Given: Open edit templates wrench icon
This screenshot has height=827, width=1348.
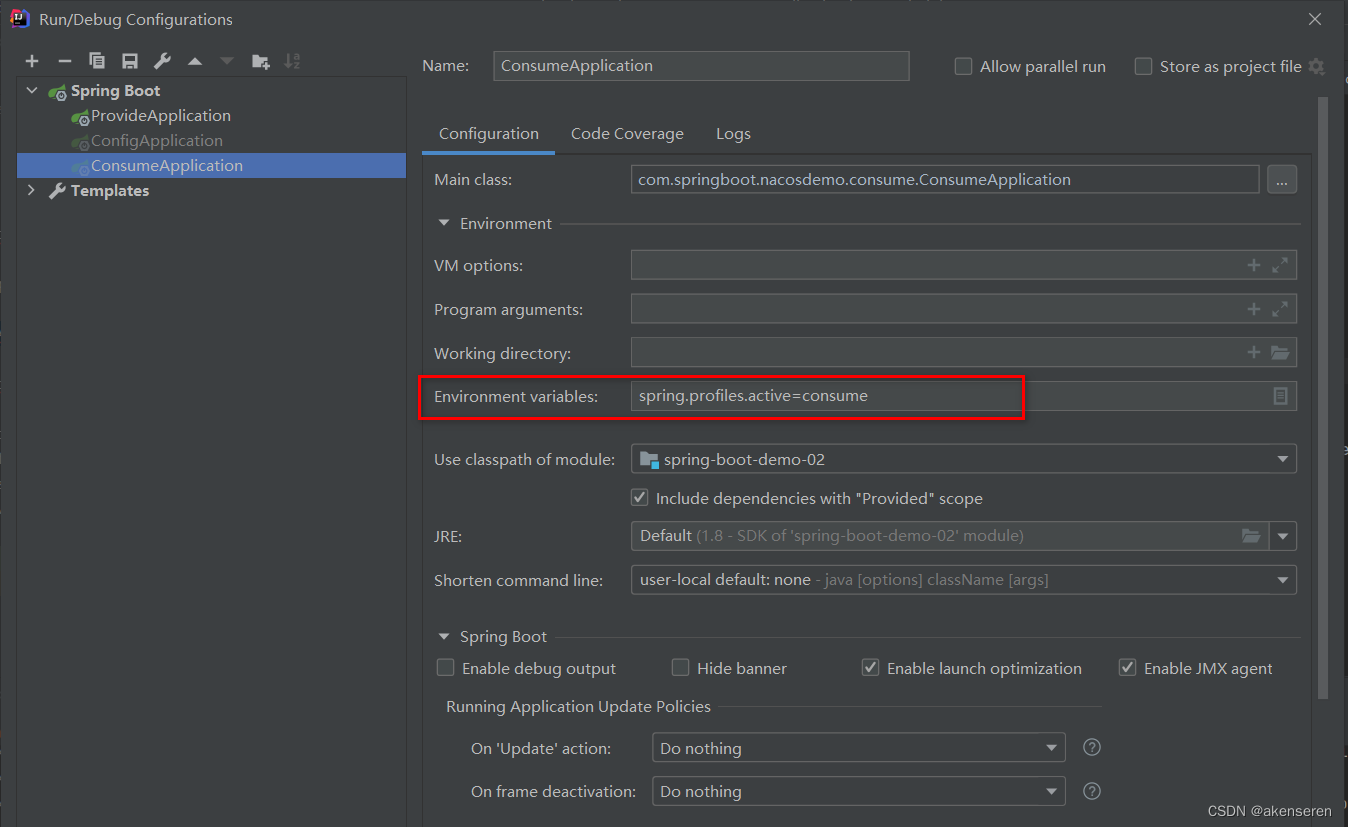Looking at the screenshot, I should [x=162, y=62].
